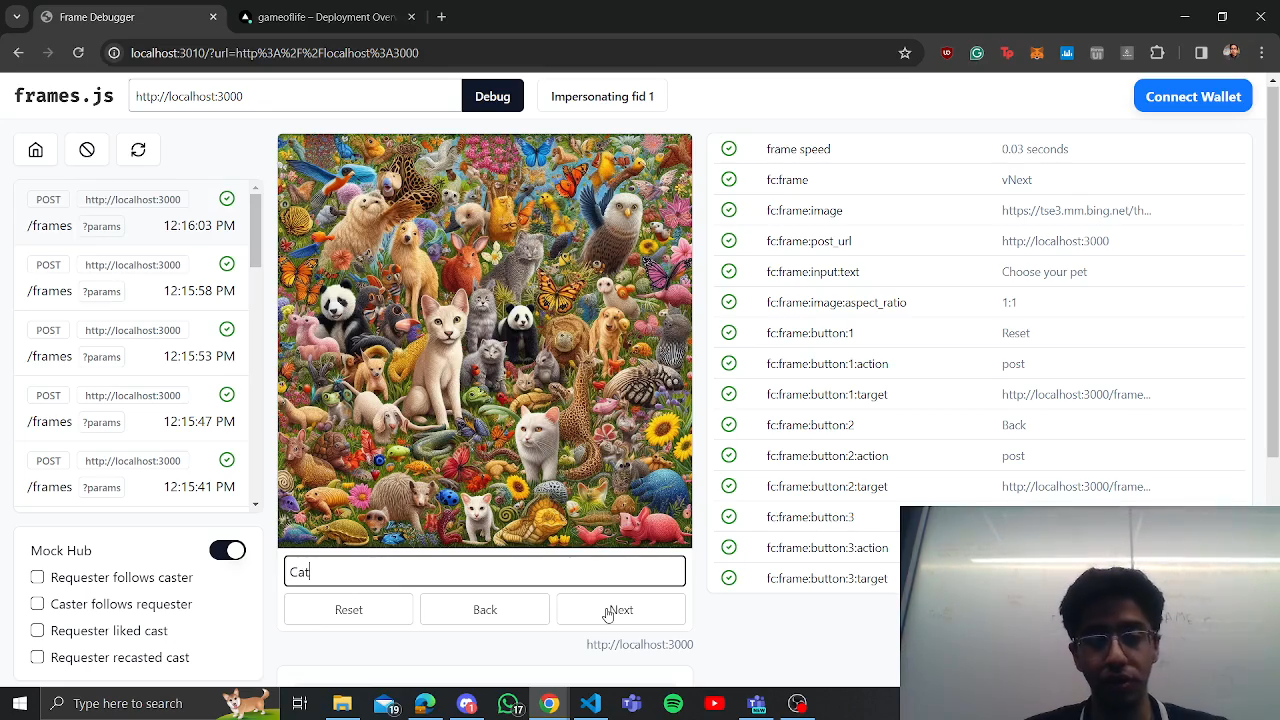The width and height of the screenshot is (1280, 720).
Task: Bookmark this page with star icon
Action: 905,53
